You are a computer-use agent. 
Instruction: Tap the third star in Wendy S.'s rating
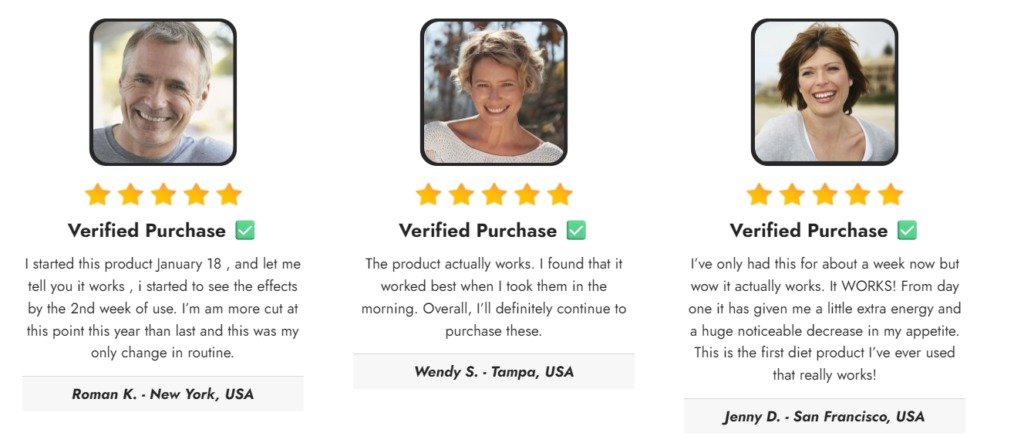(x=494, y=194)
